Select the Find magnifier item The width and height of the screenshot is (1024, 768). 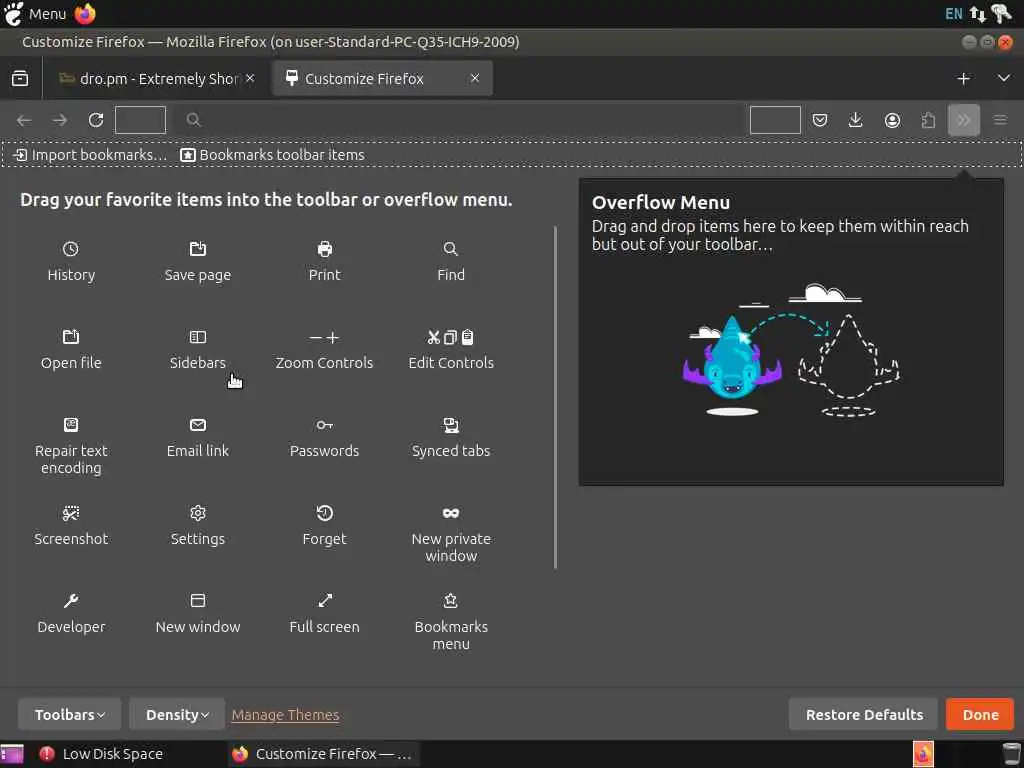click(451, 249)
